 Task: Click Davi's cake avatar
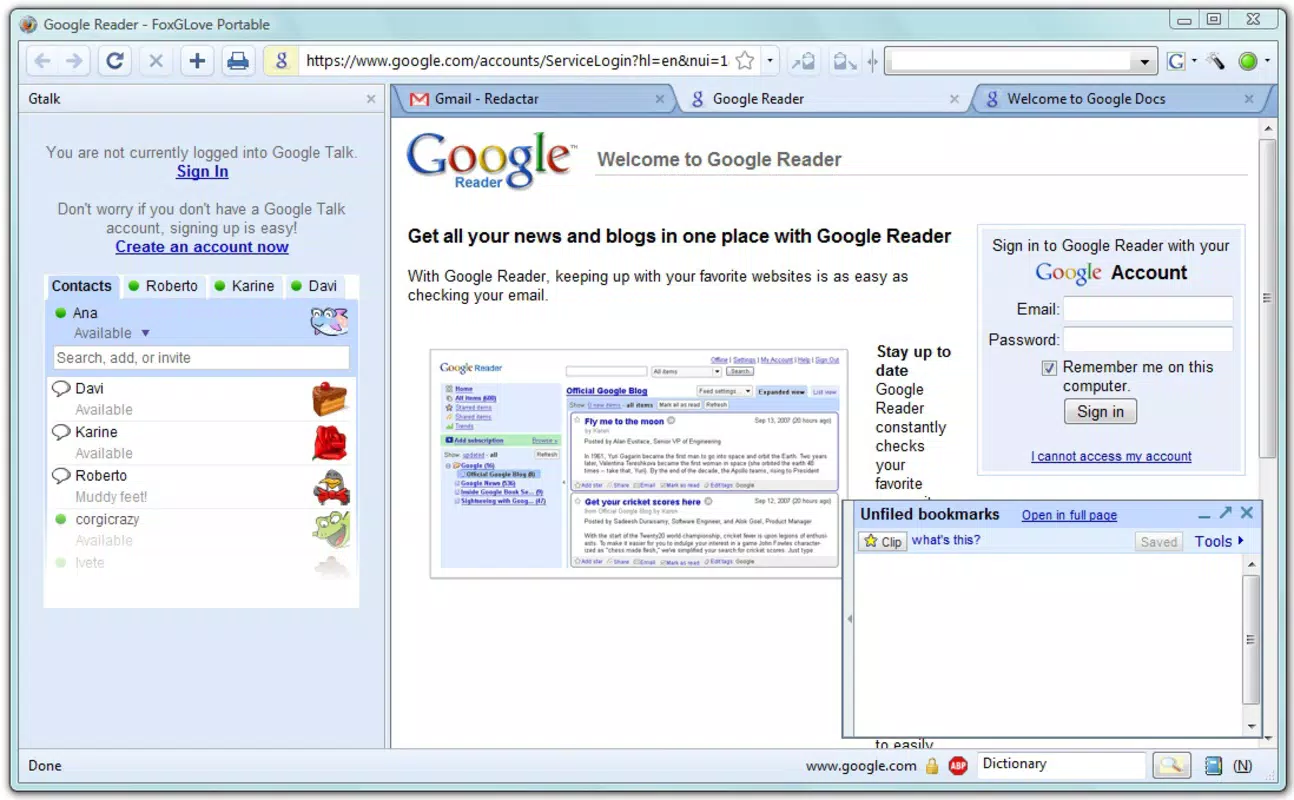tap(329, 398)
